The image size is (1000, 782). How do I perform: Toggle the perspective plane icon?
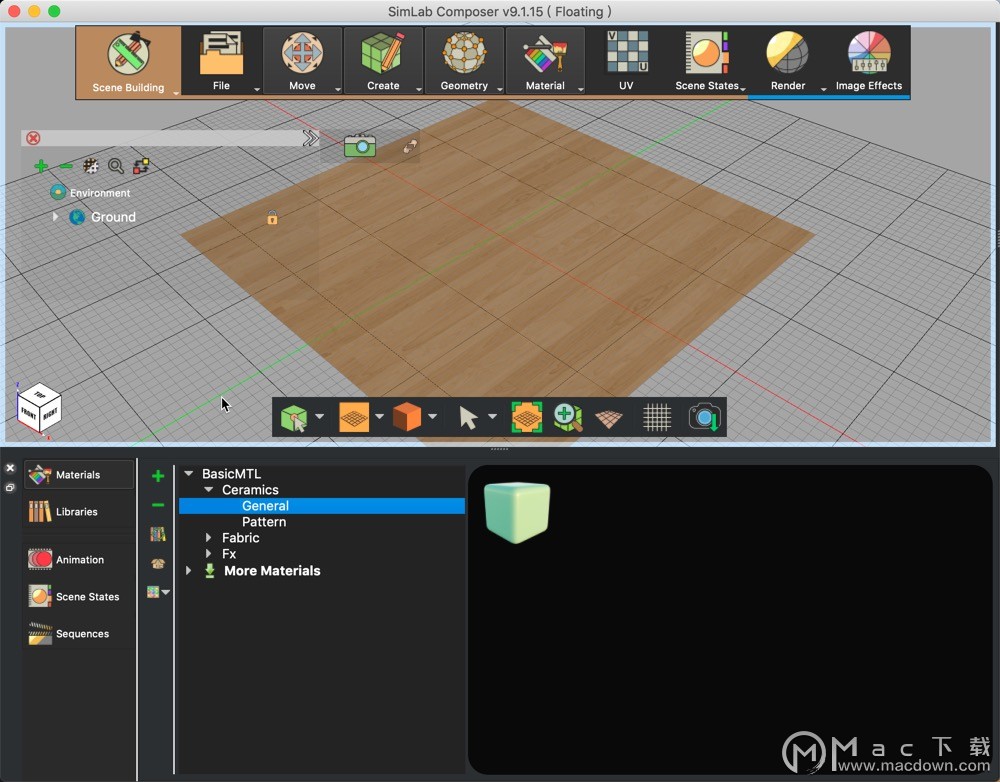608,419
